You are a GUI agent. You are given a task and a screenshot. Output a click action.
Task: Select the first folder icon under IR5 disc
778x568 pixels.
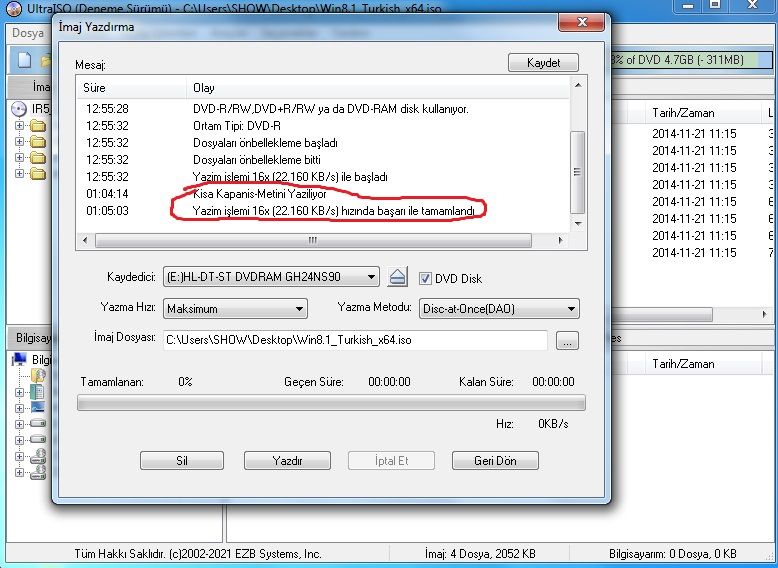pyautogui.click(x=38, y=126)
